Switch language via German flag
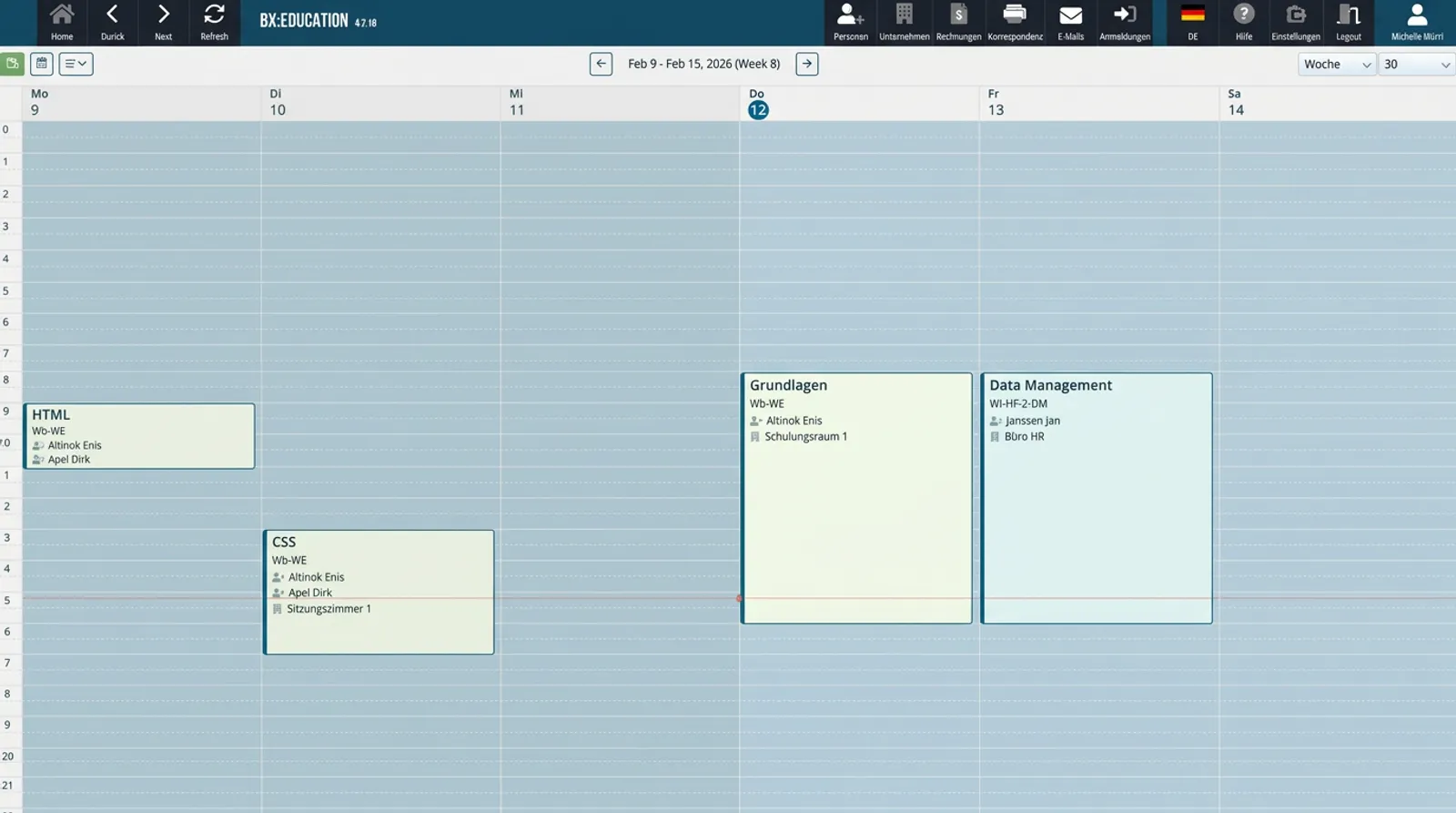The image size is (1456, 813). click(x=1193, y=22)
